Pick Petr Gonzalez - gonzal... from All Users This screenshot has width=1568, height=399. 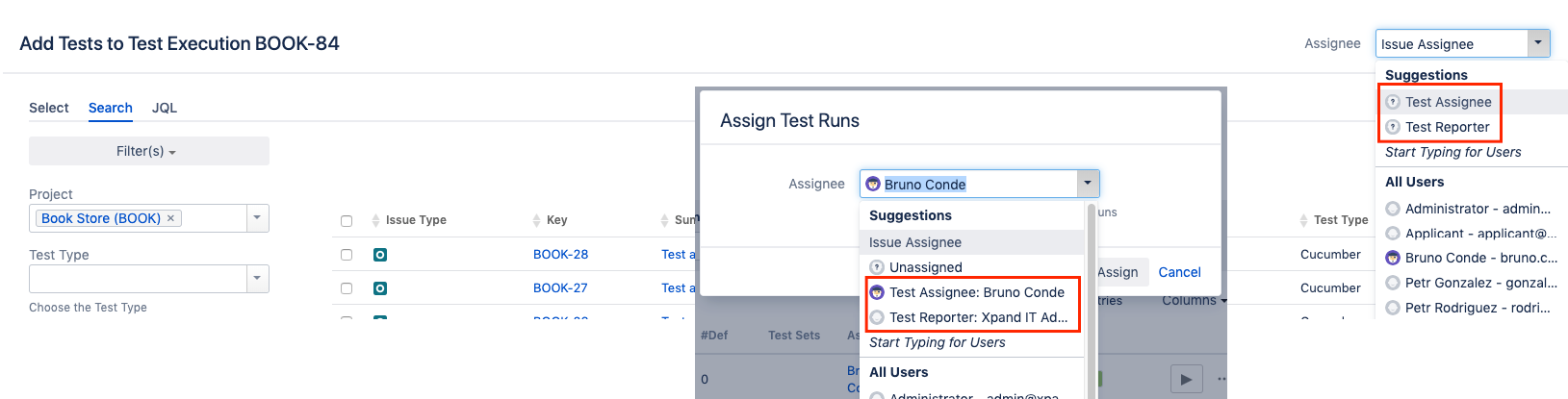[x=1473, y=283]
